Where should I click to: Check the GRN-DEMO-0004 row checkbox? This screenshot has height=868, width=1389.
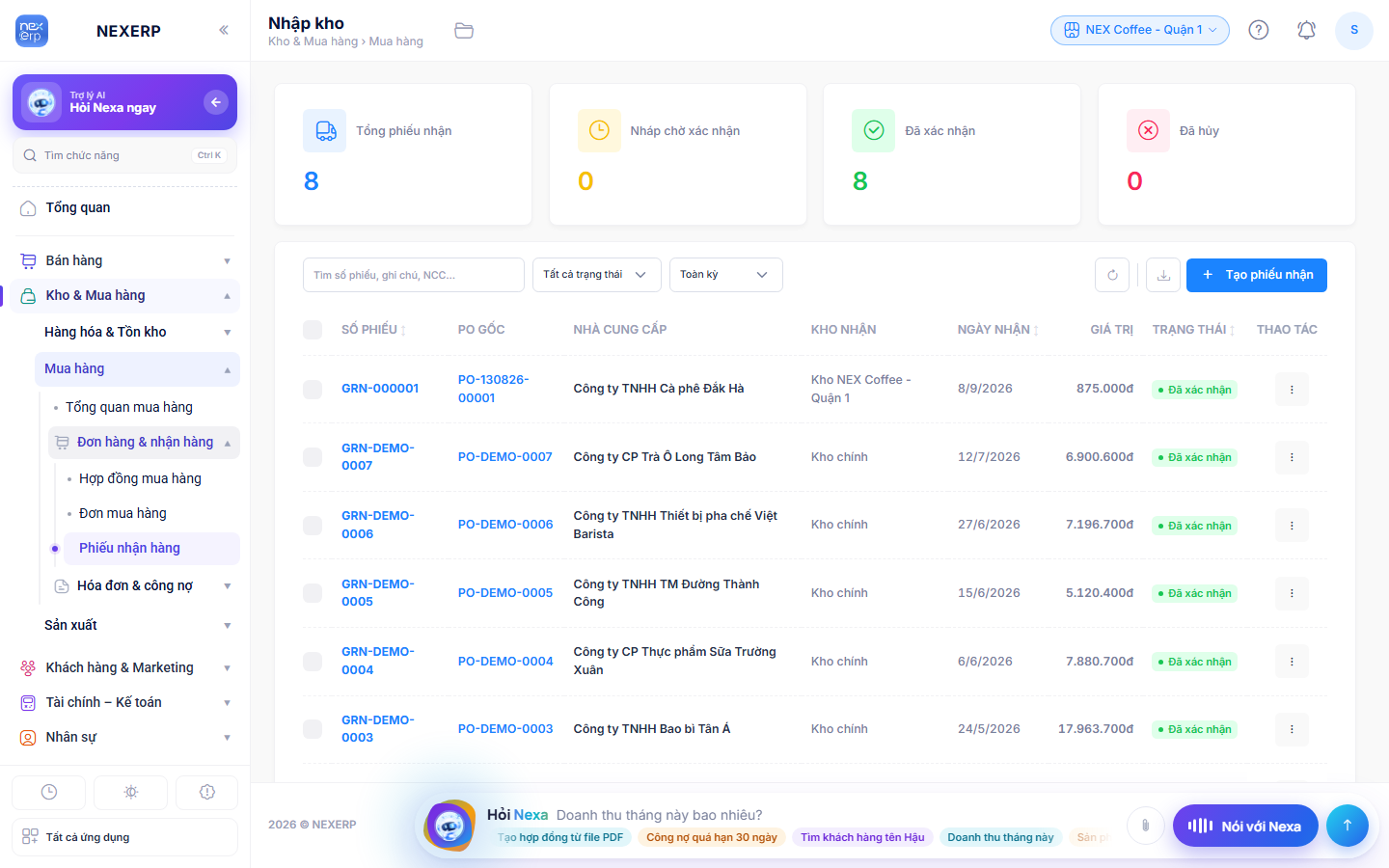(x=313, y=662)
